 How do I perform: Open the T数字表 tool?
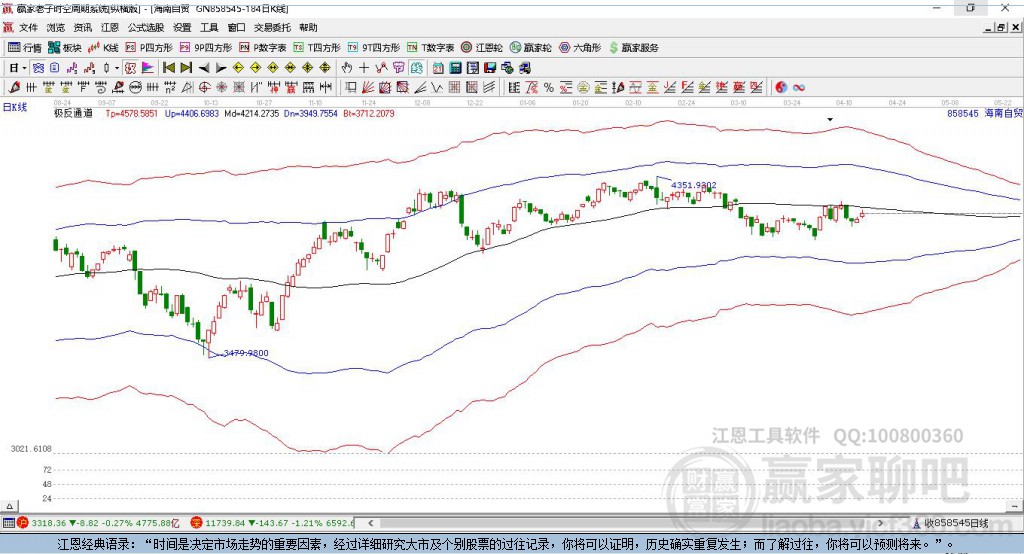pos(430,48)
